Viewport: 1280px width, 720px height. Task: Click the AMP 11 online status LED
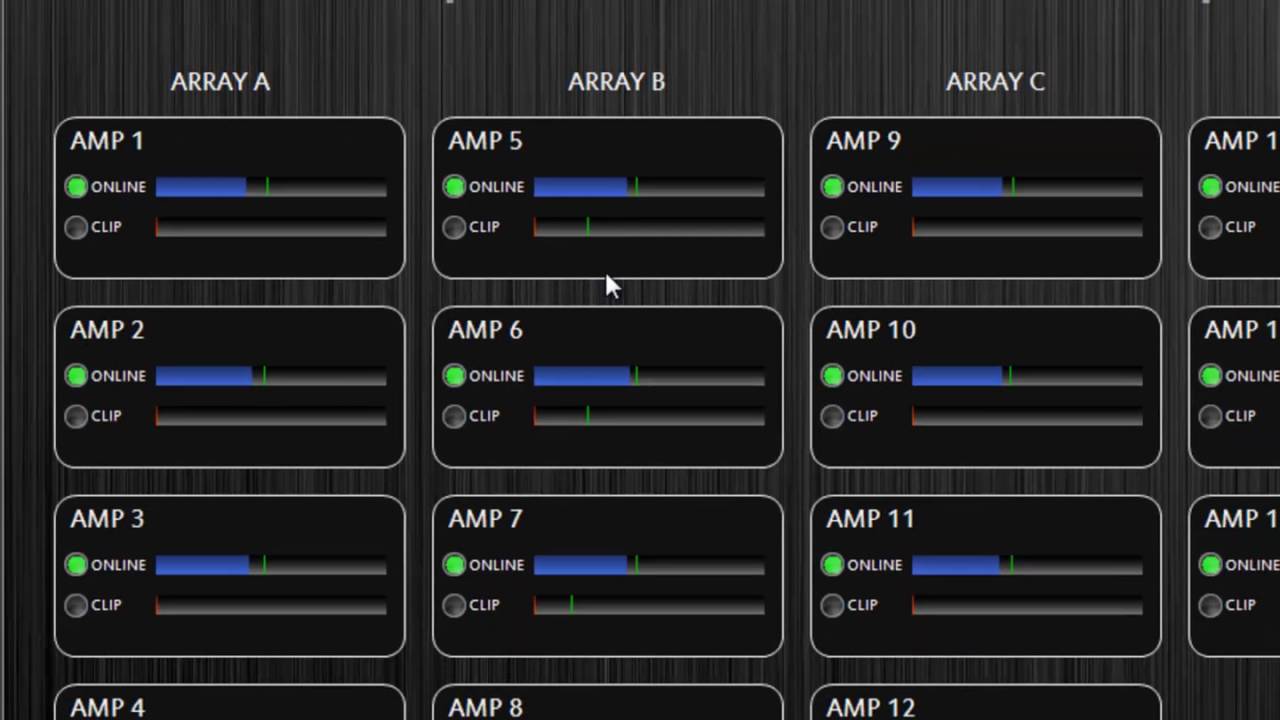833,565
